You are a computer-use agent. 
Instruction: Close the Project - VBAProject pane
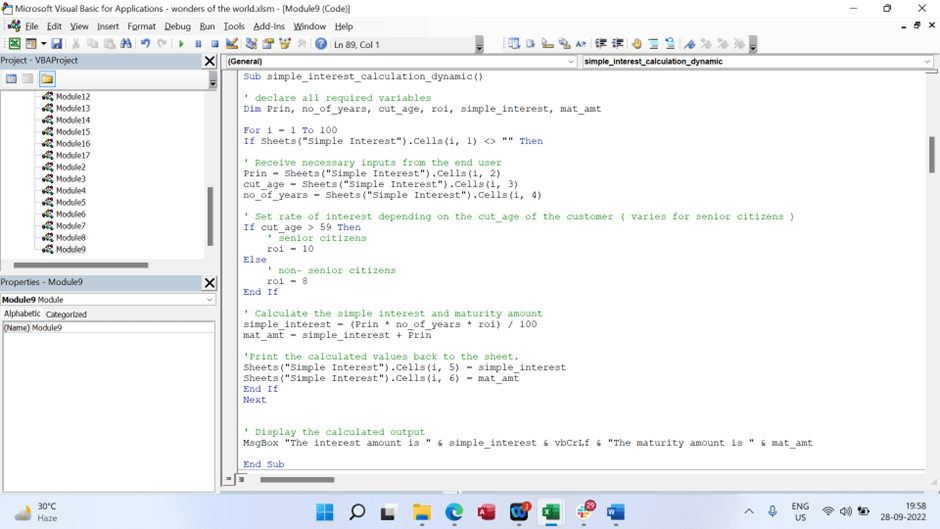[209, 61]
